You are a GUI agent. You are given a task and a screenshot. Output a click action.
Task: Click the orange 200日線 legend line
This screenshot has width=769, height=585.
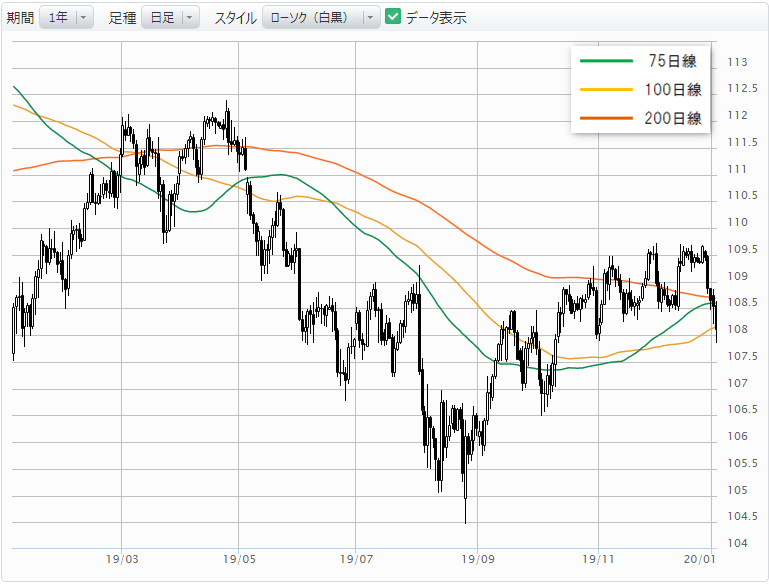pos(607,118)
